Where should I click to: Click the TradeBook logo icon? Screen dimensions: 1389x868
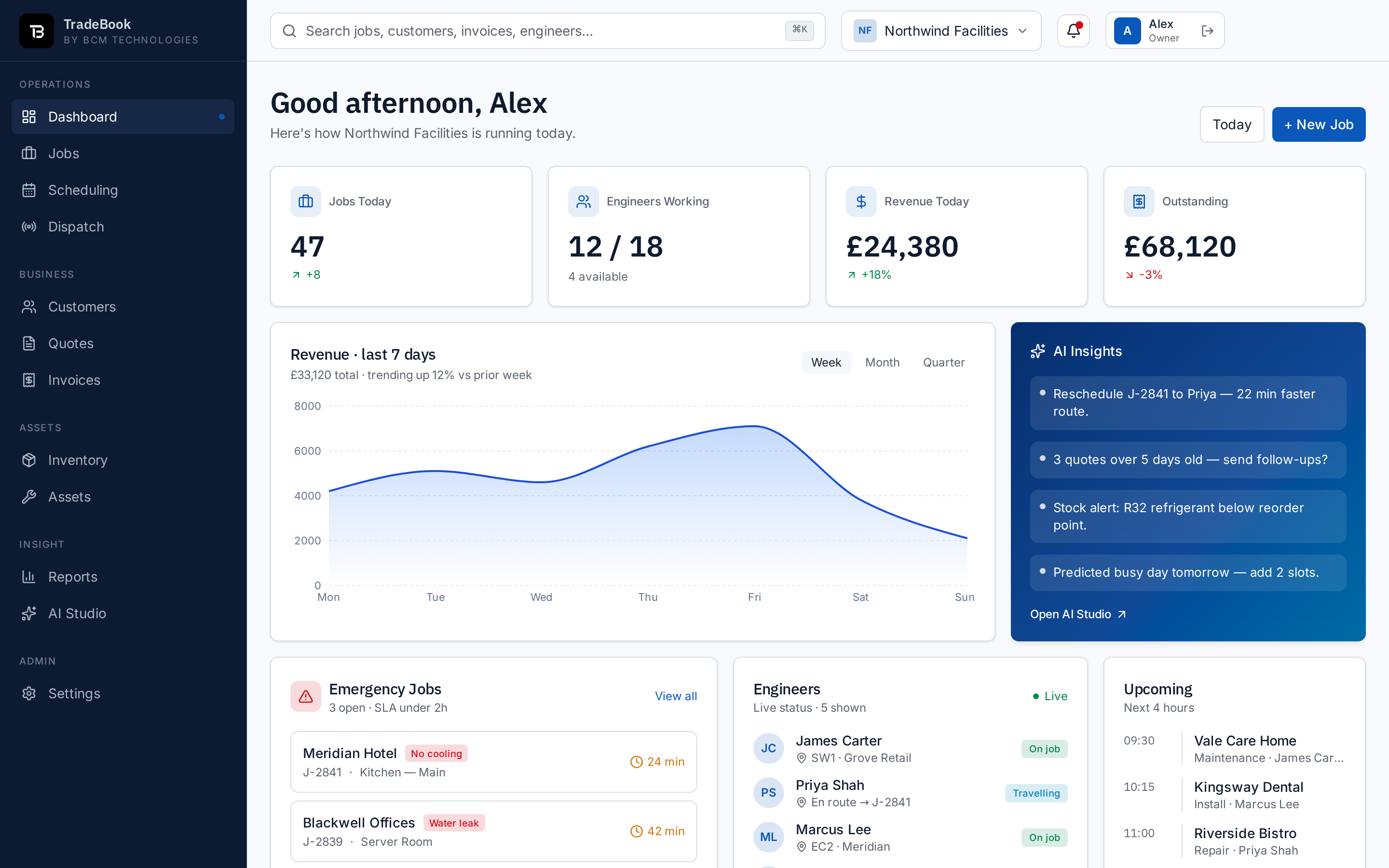pos(36,31)
